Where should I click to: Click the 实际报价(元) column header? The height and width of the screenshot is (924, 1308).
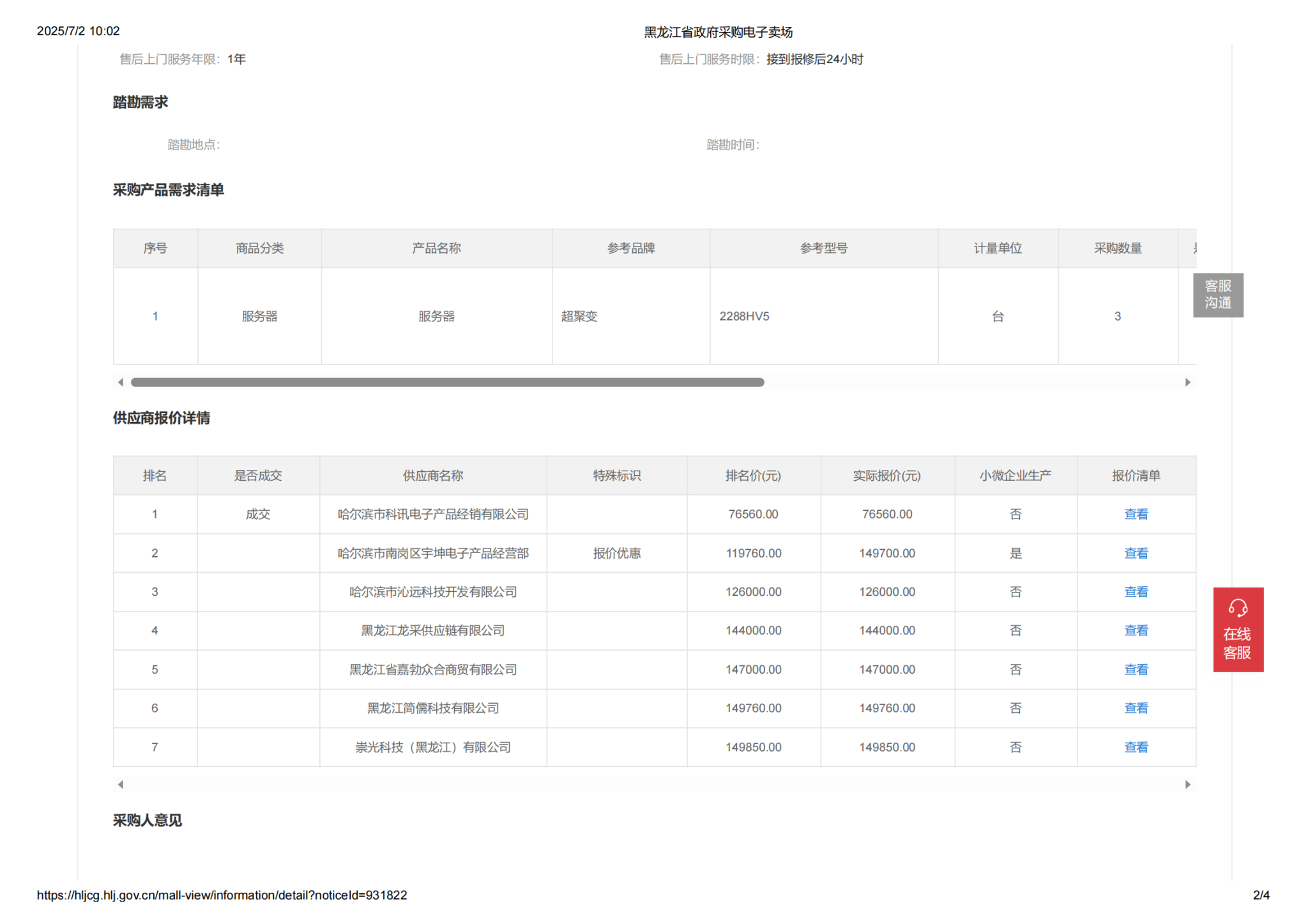pyautogui.click(x=886, y=476)
